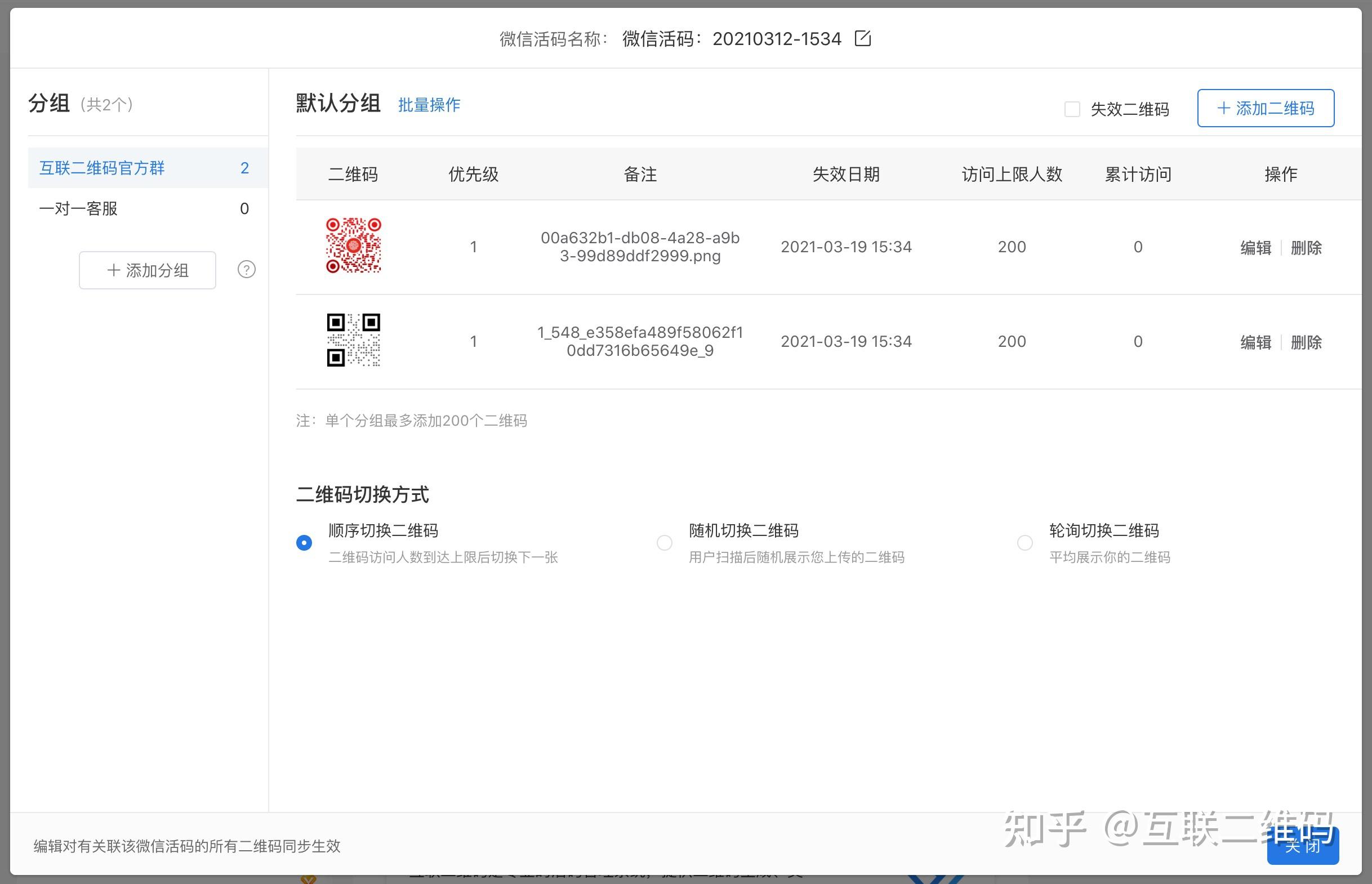This screenshot has width=1372, height=884.
Task: Delete the 1_548_e358 QR code row
Action: [x=1306, y=342]
